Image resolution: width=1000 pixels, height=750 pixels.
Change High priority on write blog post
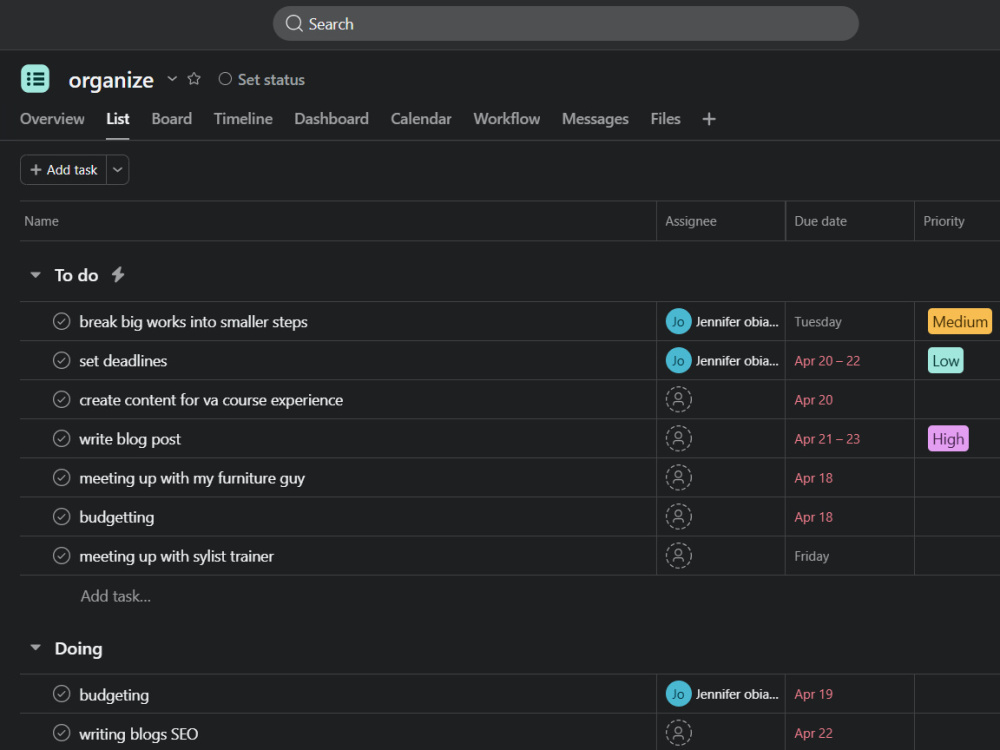pos(948,439)
